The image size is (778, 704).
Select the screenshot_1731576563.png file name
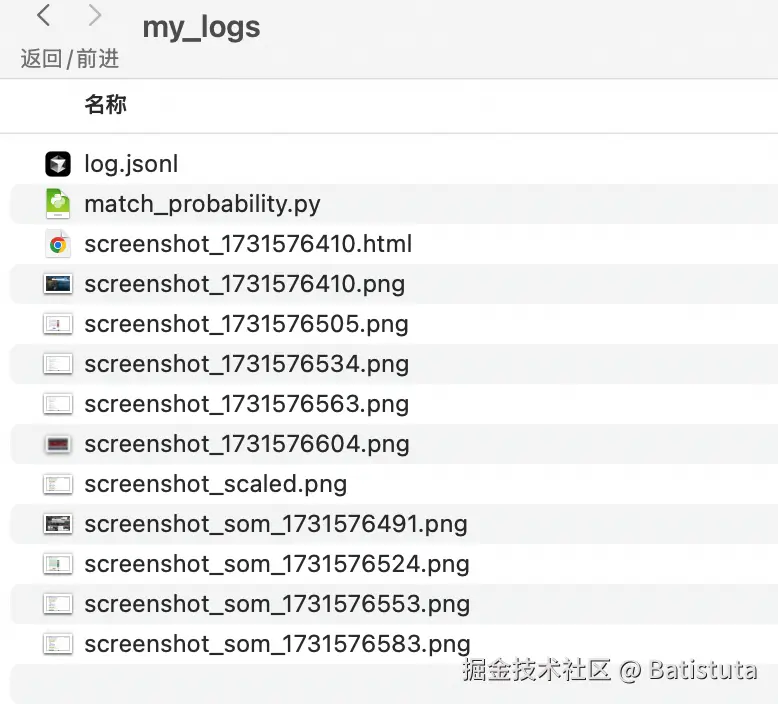(246, 404)
